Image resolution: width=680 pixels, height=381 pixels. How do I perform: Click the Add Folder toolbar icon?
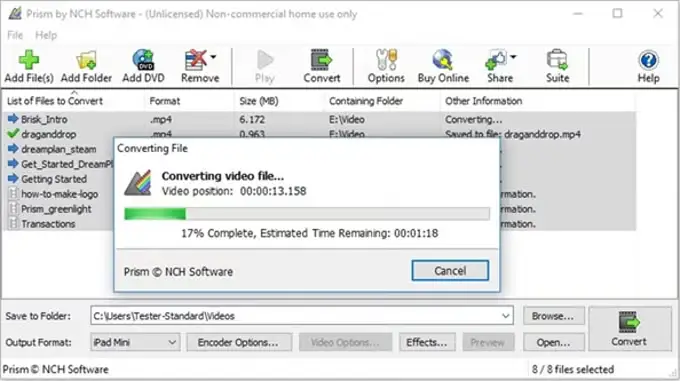click(x=86, y=66)
